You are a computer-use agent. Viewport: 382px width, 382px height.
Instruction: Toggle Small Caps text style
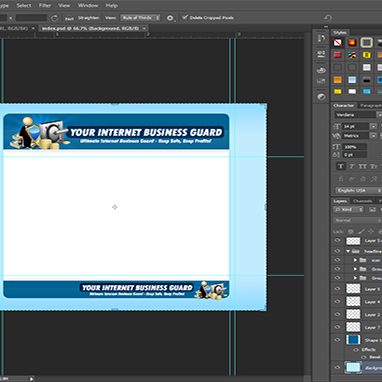pyautogui.click(x=374, y=166)
